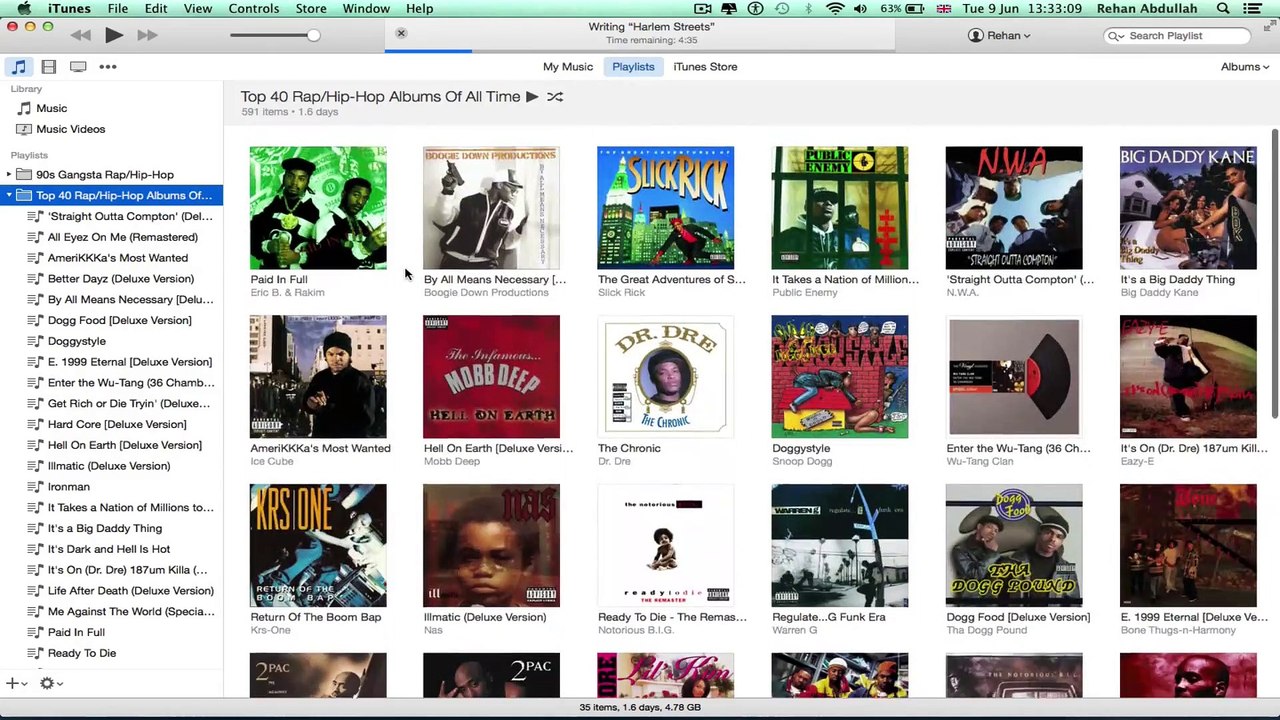Click the Big Daddy Kane artist name
Image resolution: width=1280 pixels, height=720 pixels.
pyautogui.click(x=1158, y=293)
